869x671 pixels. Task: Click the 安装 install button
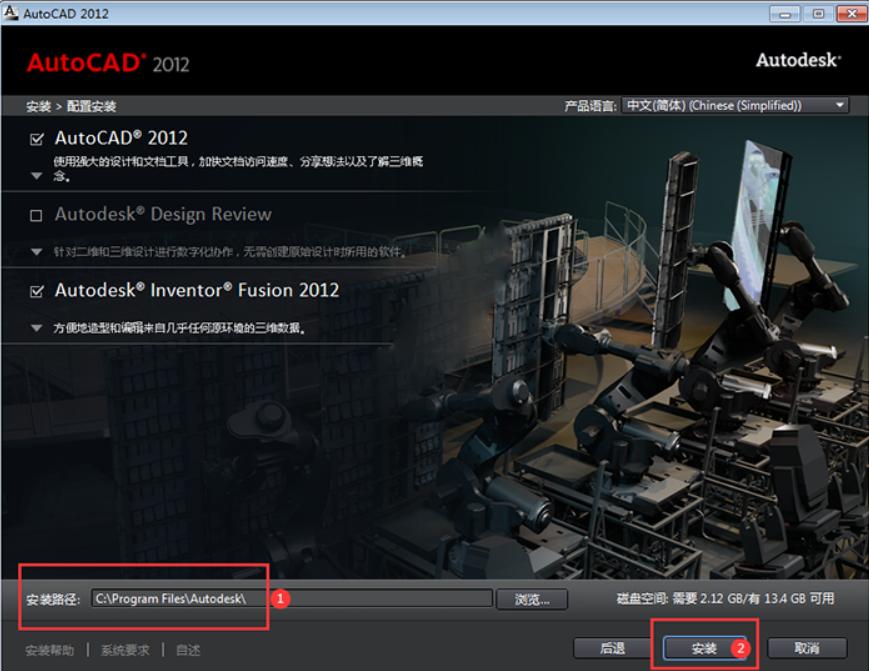(704, 648)
